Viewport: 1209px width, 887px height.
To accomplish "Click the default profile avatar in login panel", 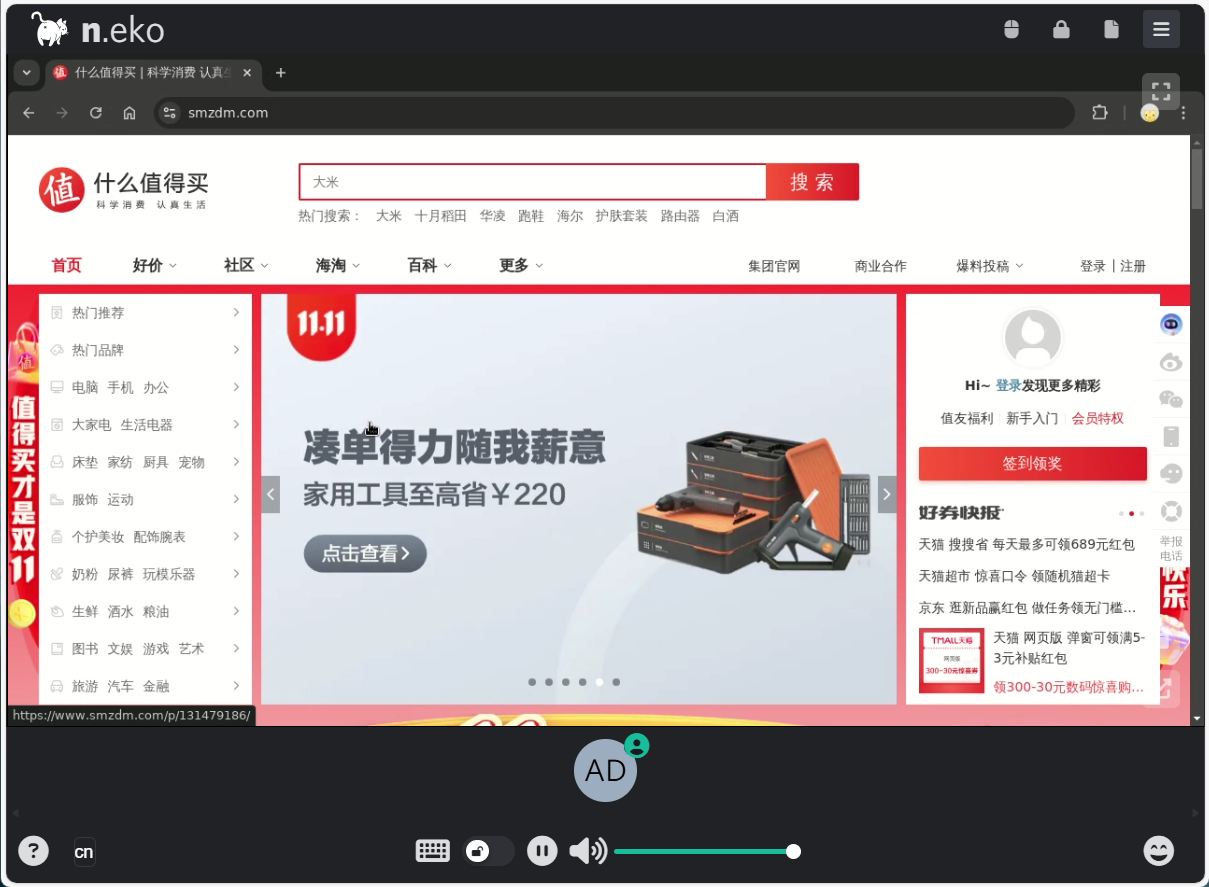I will [x=1032, y=338].
